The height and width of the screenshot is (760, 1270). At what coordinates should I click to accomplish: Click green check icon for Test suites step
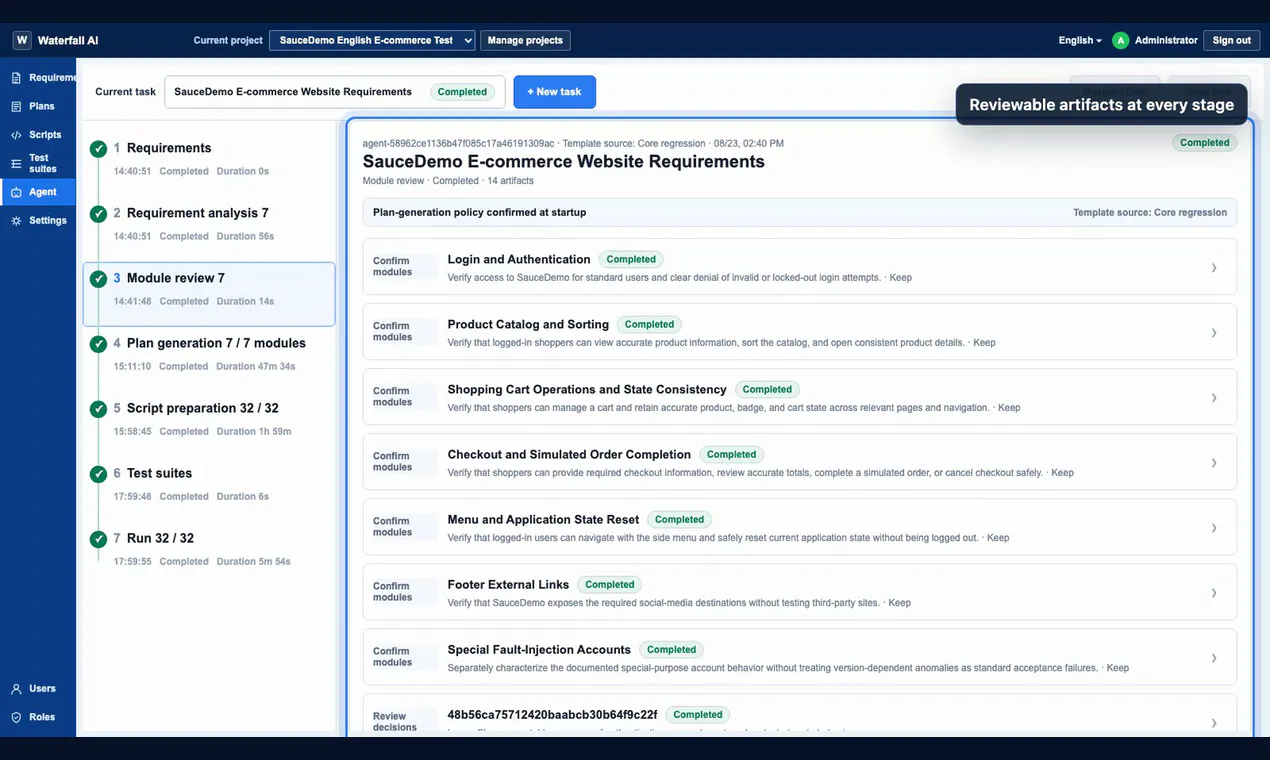[98, 474]
